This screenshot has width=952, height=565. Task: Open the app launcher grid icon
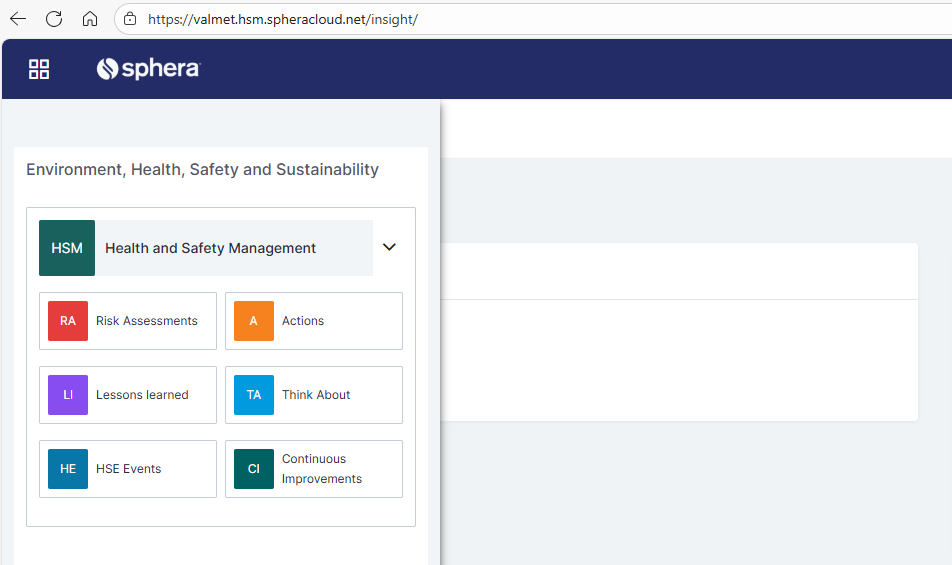click(39, 69)
